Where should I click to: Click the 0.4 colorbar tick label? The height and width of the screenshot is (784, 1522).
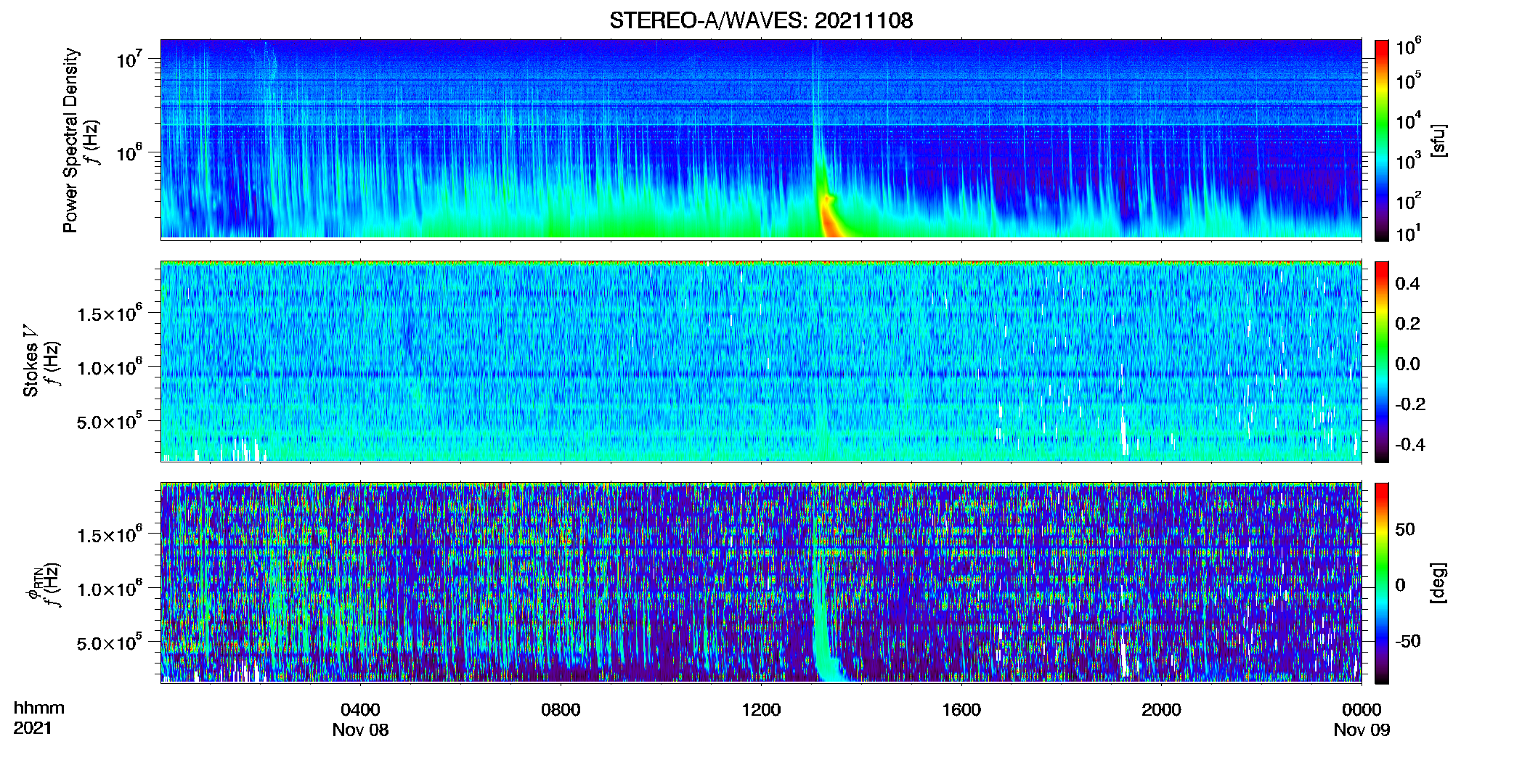click(x=1407, y=283)
